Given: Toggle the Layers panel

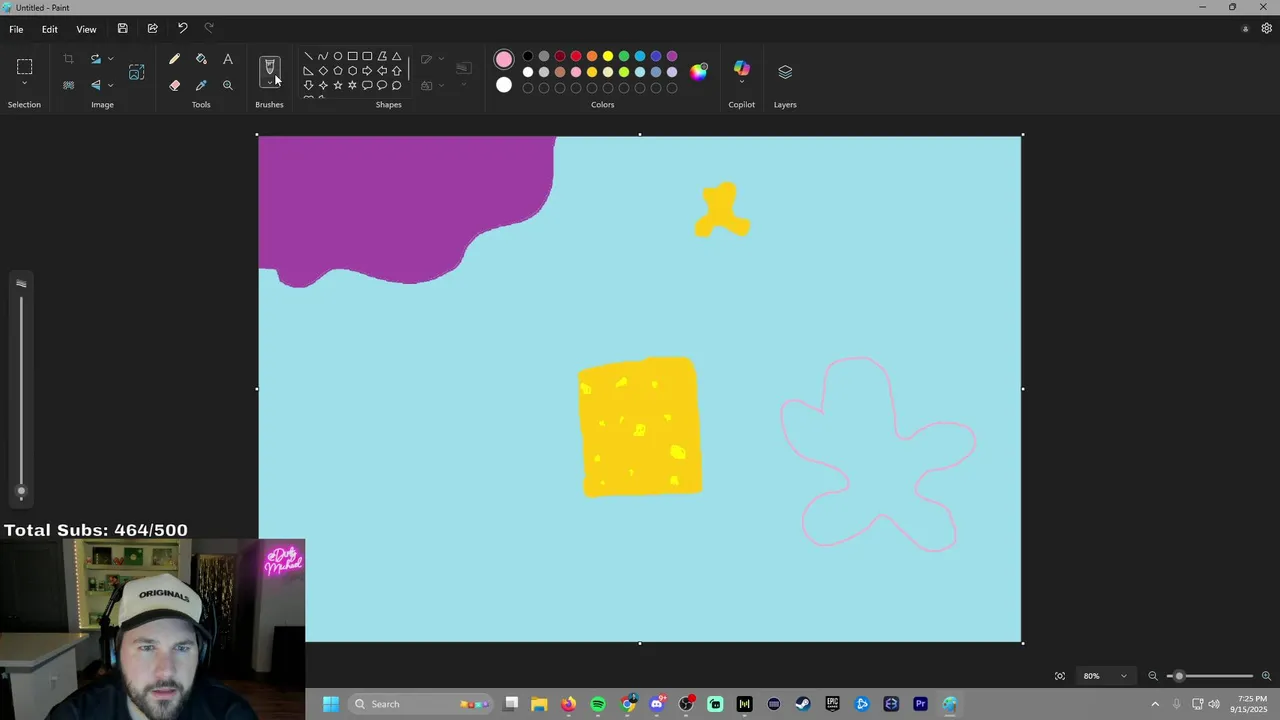Looking at the screenshot, I should [785, 72].
